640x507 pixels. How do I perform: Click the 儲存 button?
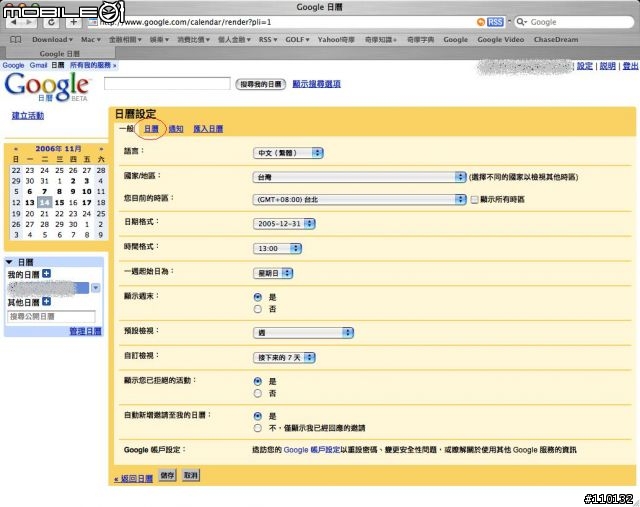(x=167, y=475)
